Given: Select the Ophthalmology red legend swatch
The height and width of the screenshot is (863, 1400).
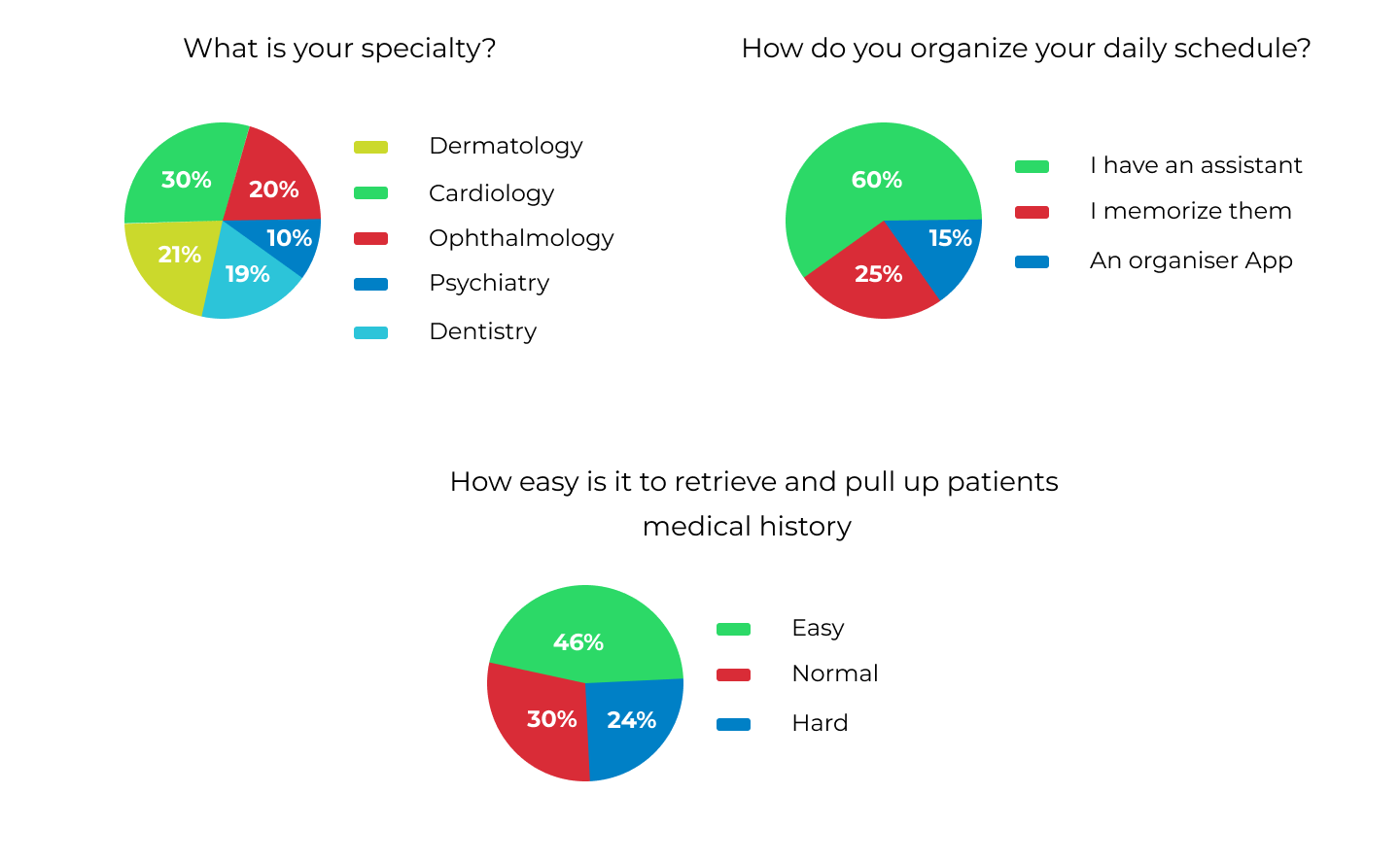Looking at the screenshot, I should tap(370, 239).
